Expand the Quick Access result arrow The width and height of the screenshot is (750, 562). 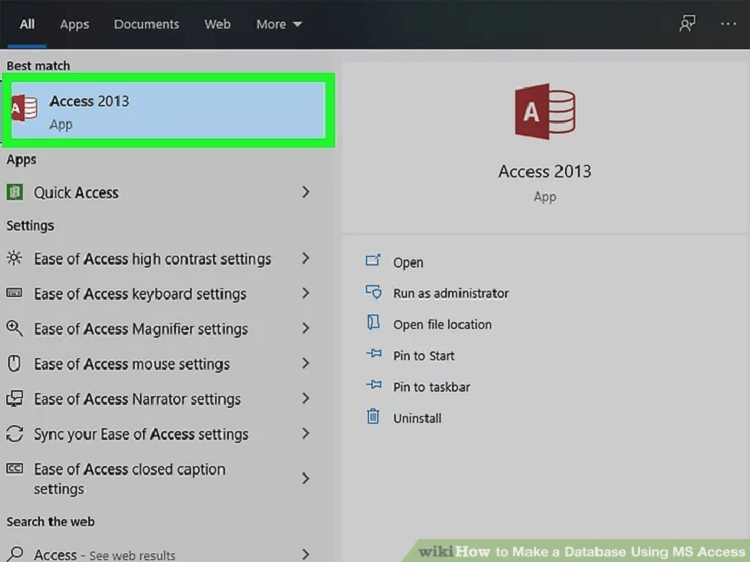(x=306, y=193)
